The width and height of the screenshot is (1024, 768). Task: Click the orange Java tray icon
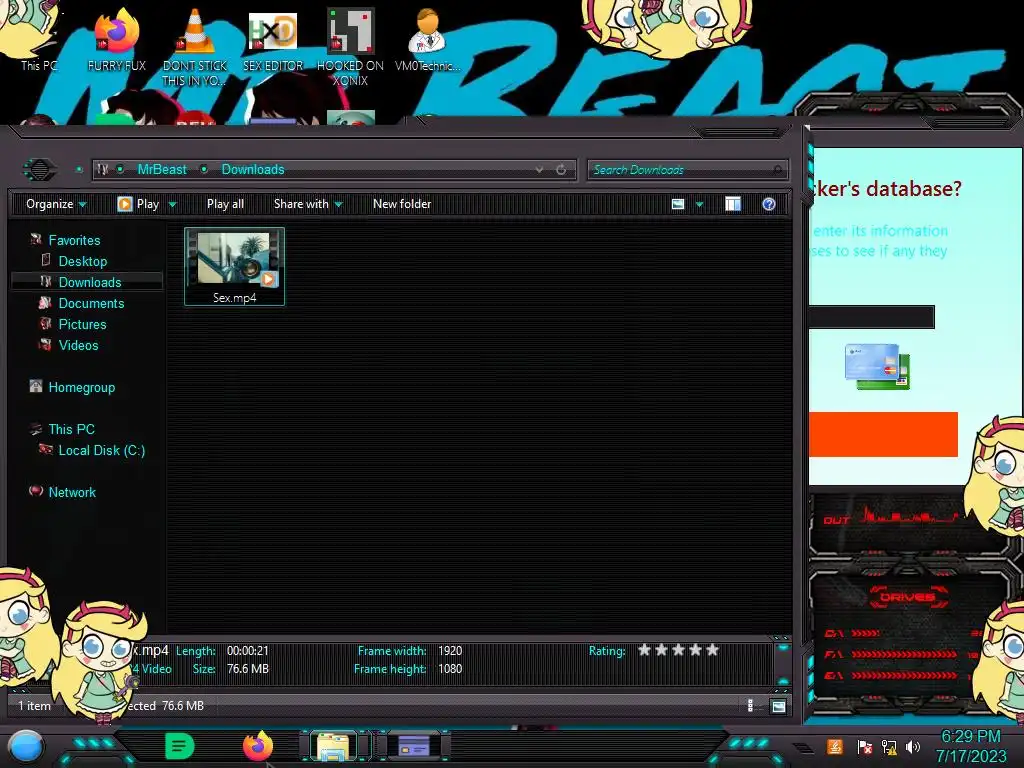coord(834,747)
